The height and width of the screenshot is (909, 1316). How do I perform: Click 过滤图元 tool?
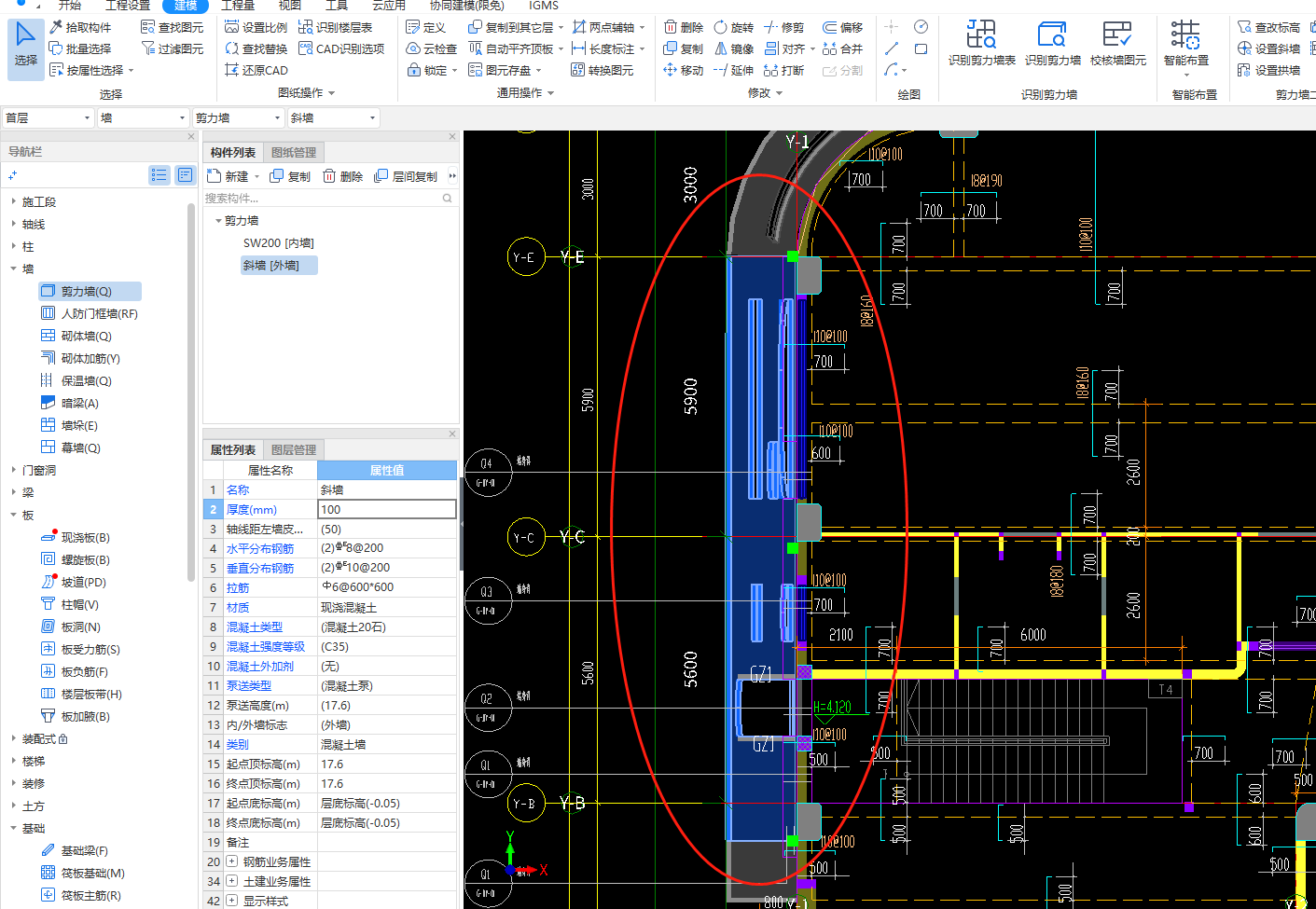(x=172, y=48)
